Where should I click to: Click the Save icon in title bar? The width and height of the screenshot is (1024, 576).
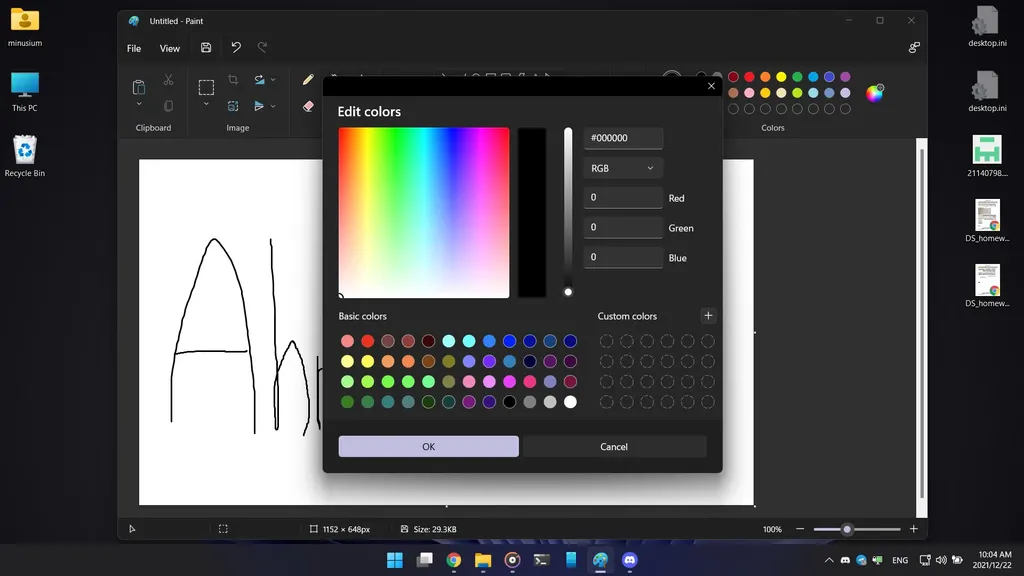(206, 48)
